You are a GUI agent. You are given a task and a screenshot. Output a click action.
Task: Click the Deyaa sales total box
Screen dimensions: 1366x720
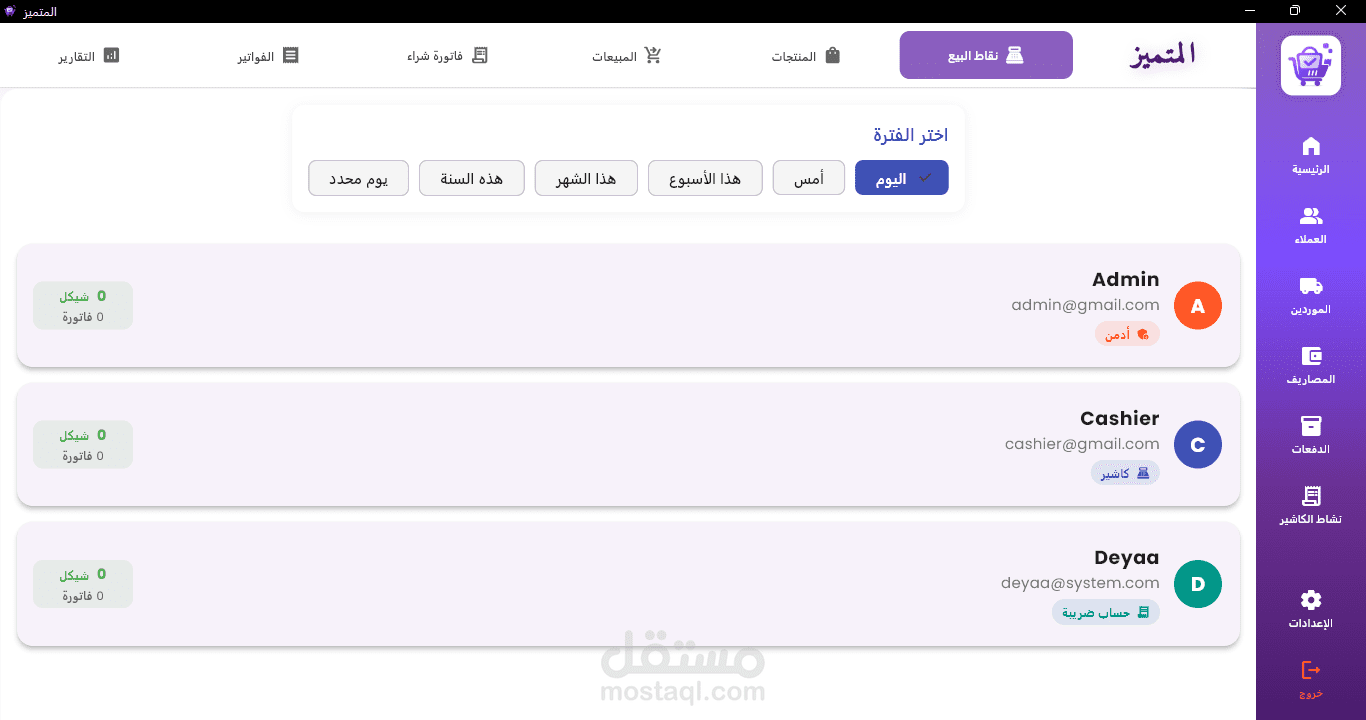[83, 584]
